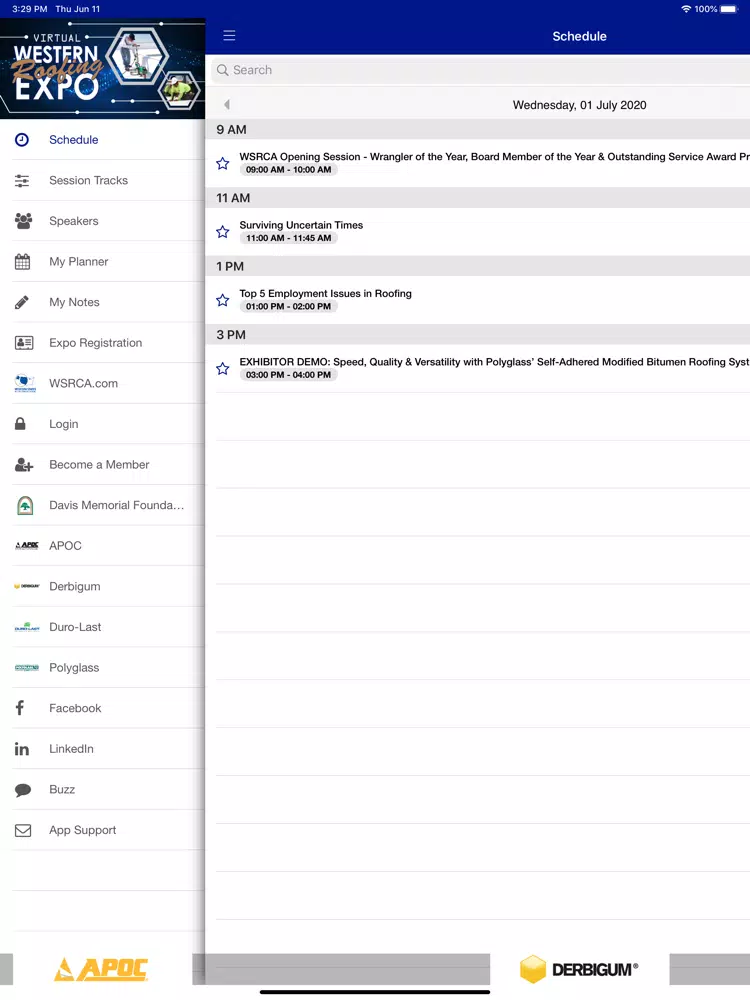Click the Duro-Last logo icon

click(x=27, y=627)
